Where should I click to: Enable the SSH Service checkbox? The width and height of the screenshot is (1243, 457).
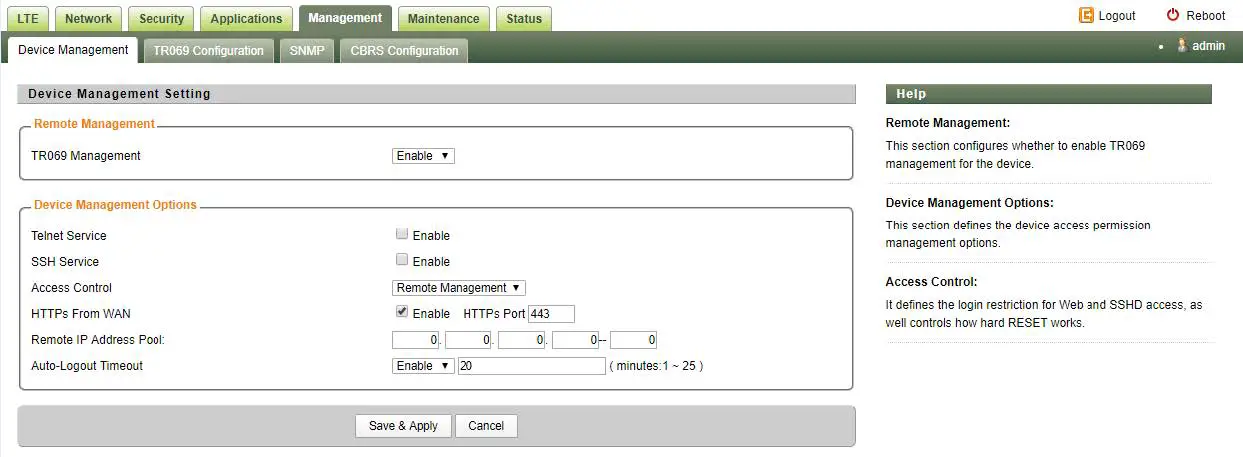402,260
